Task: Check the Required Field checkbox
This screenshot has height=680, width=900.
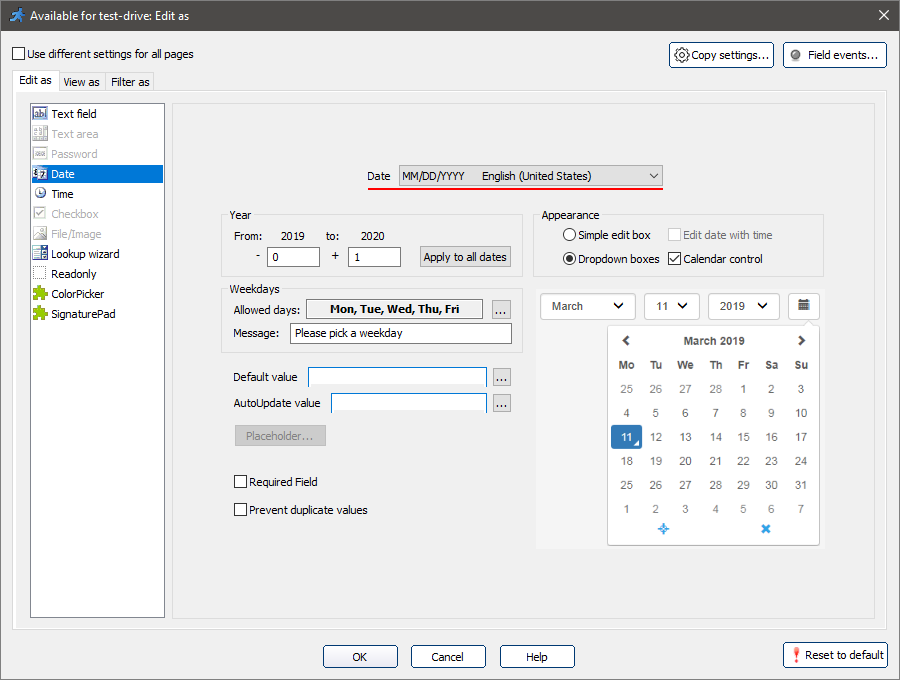Action: coord(240,482)
